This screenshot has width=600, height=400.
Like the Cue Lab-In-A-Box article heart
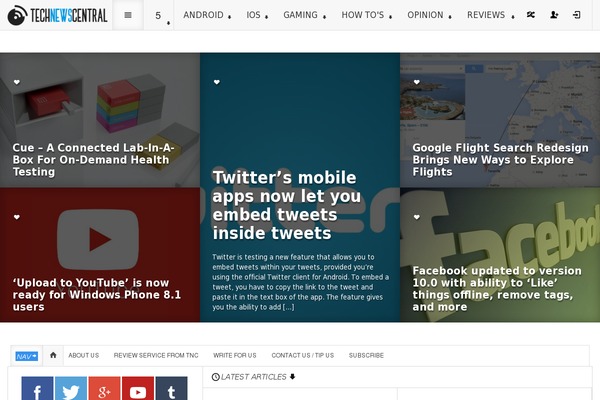[x=17, y=82]
